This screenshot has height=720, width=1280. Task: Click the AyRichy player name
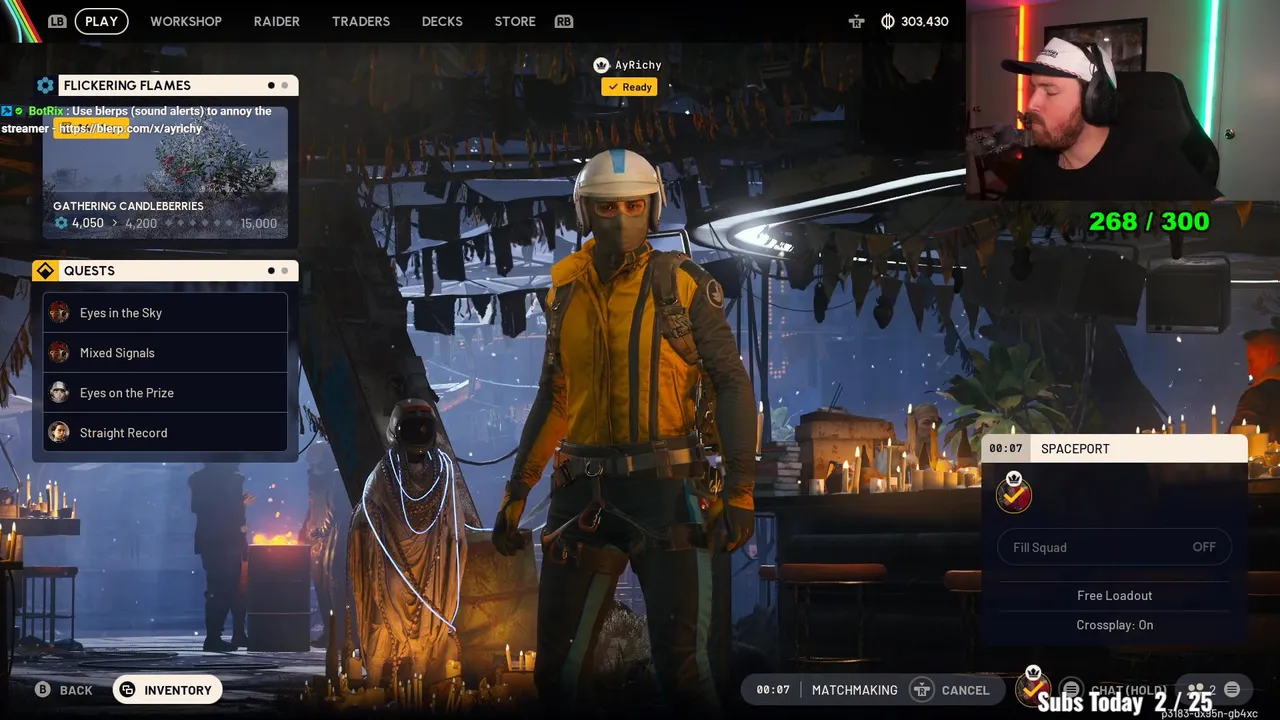point(638,65)
